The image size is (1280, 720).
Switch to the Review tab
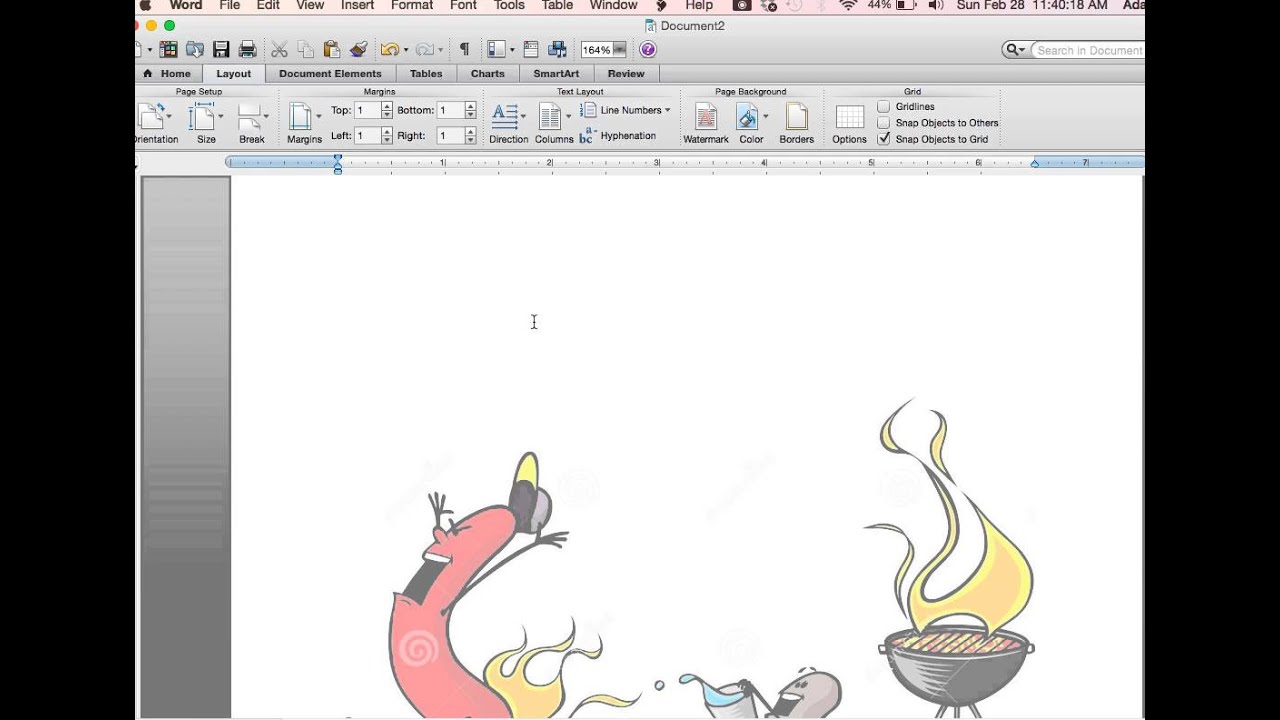[626, 74]
